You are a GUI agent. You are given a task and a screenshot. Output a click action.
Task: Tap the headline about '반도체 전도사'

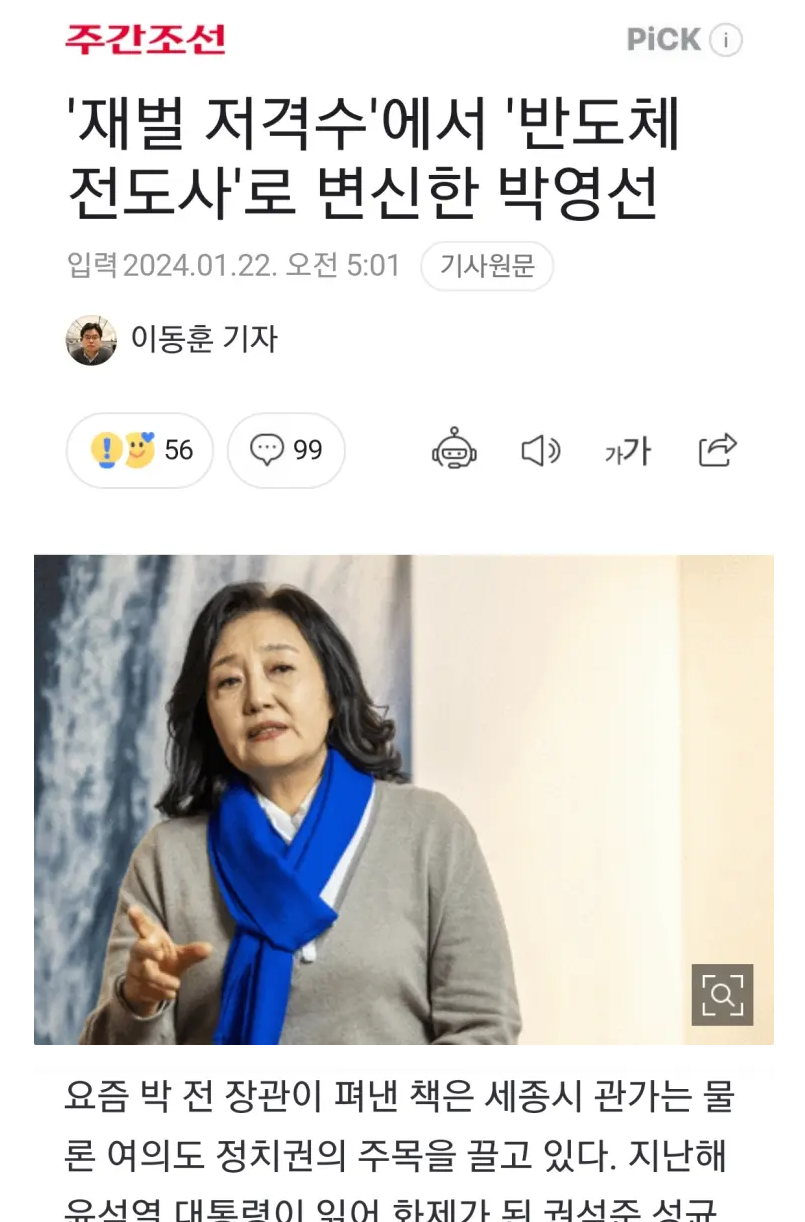coord(373,159)
